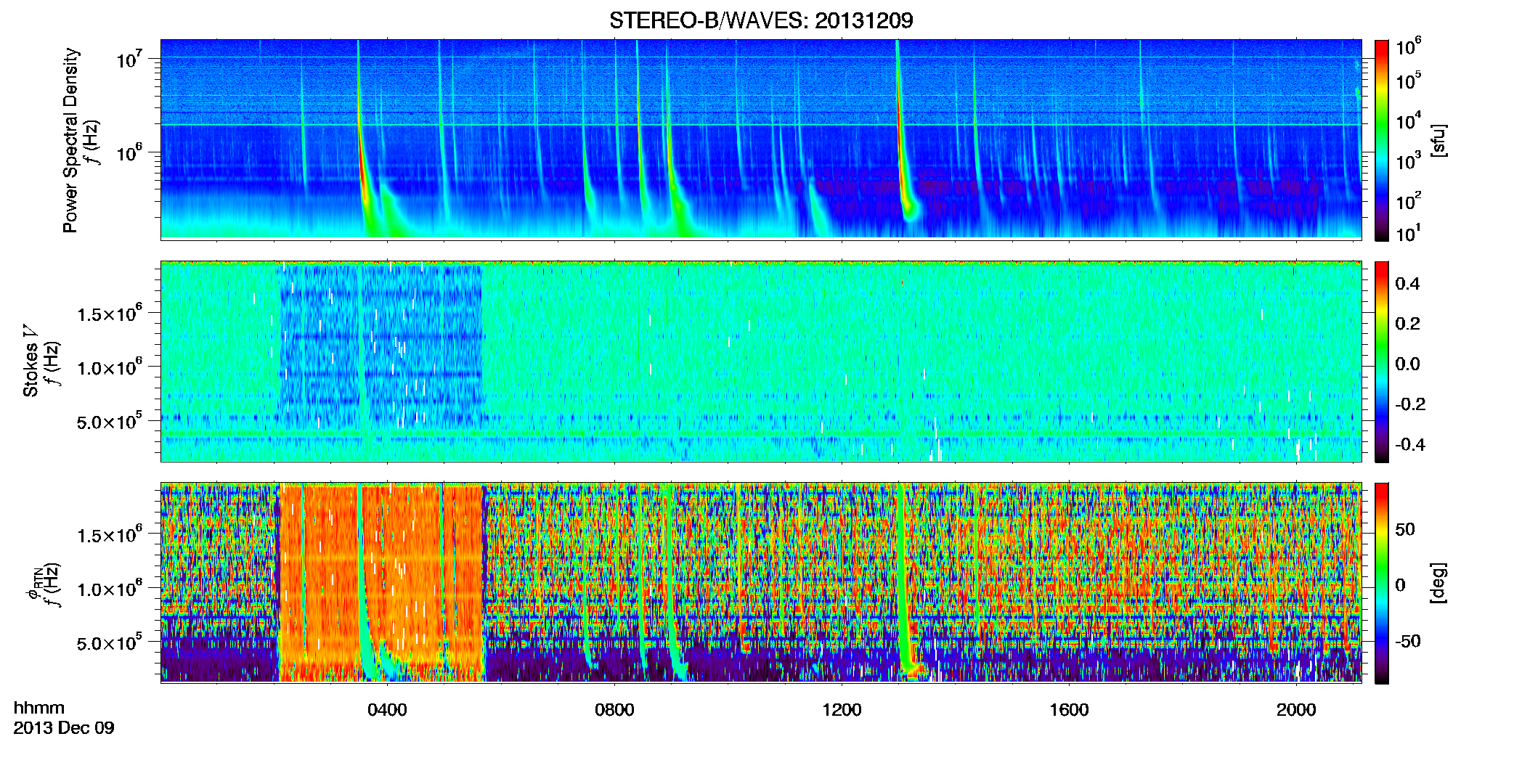Click 10^5 on the sfu color bar
Screen dimensions: 1522x784
(x=1408, y=80)
